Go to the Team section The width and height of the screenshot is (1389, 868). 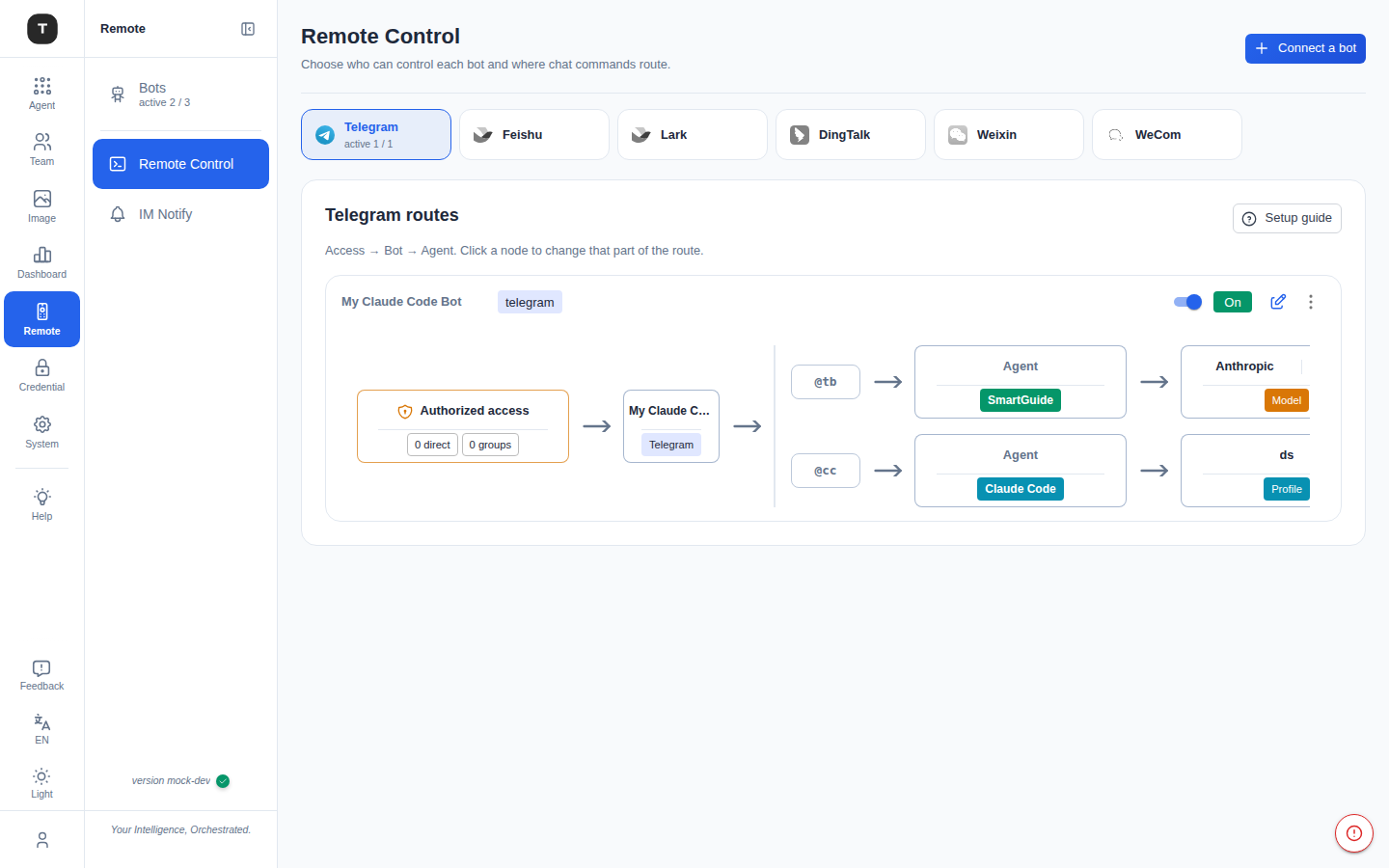[x=41, y=149]
